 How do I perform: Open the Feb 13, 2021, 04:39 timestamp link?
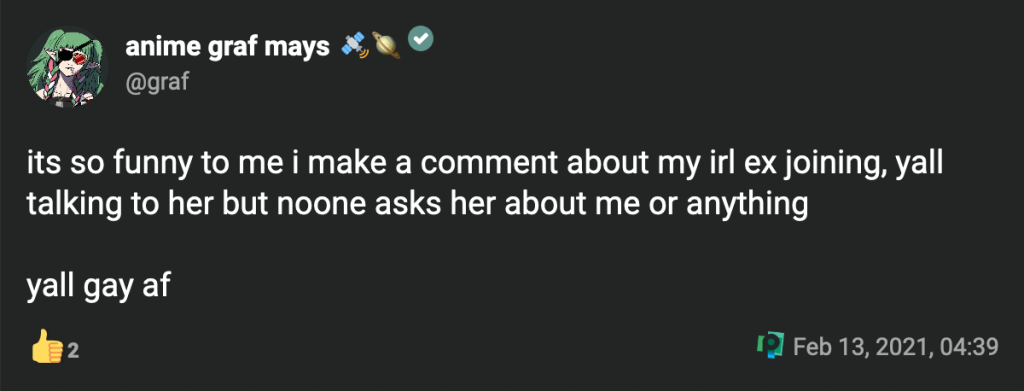pos(895,347)
